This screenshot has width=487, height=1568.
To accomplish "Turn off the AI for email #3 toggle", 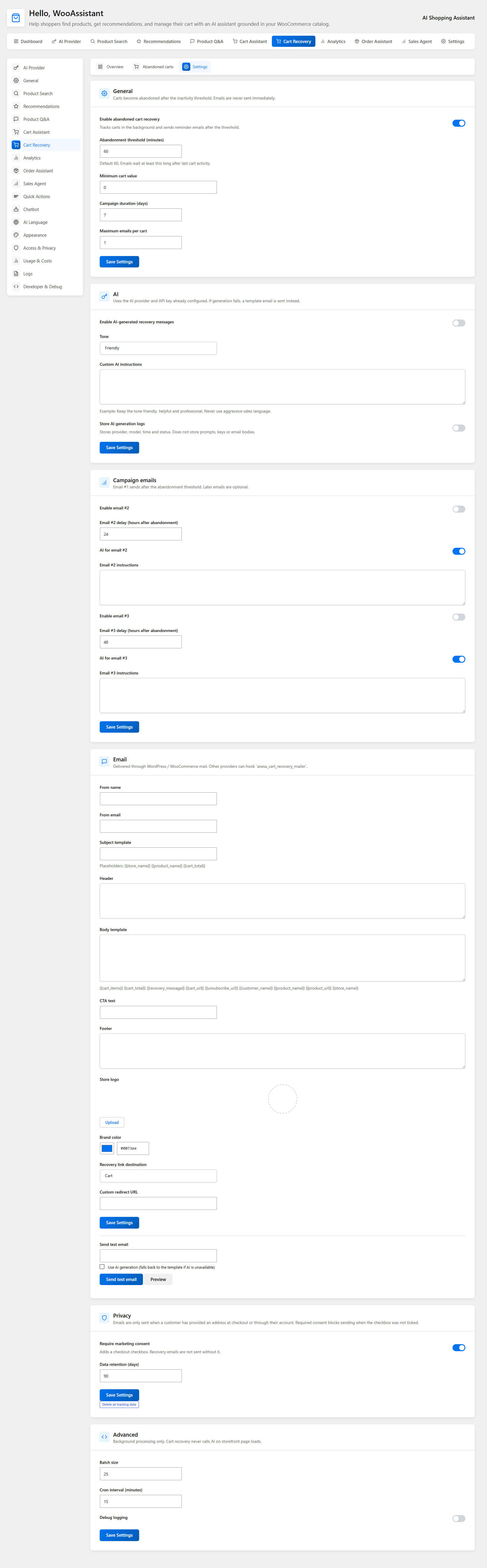I will (x=459, y=659).
